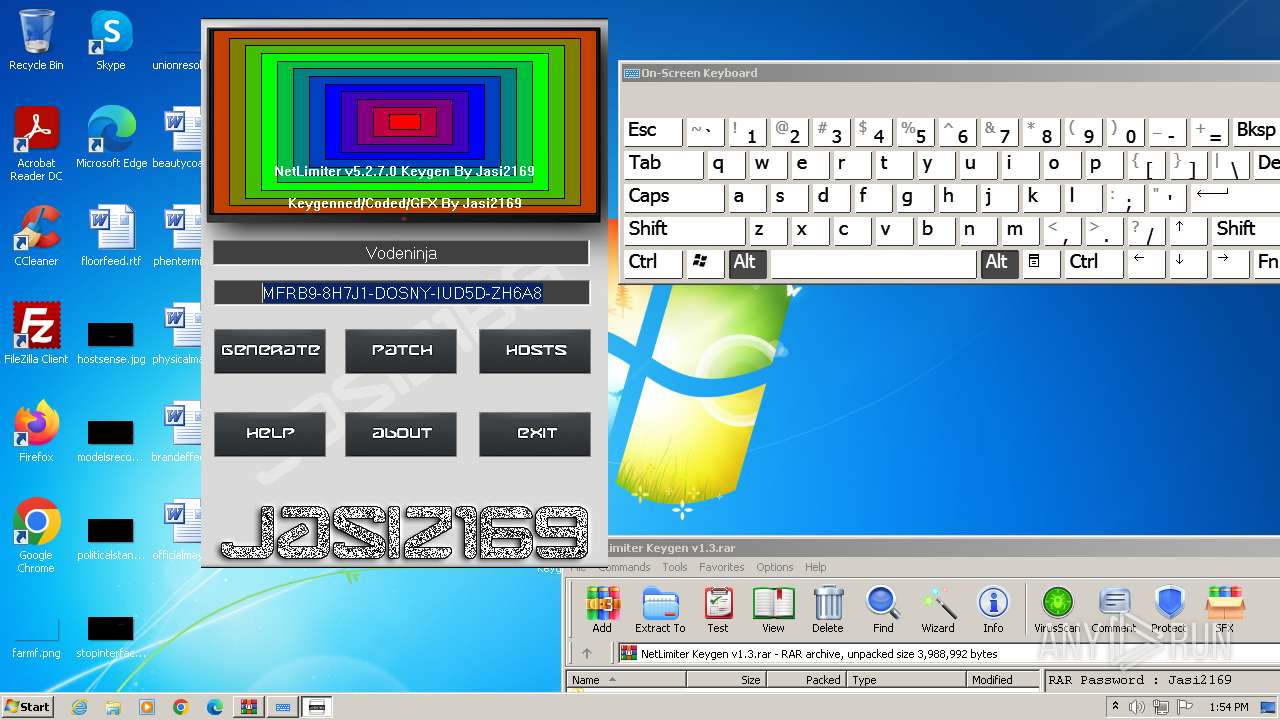The height and width of the screenshot is (720, 1280).
Task: Open the Options menu in WinRAR
Action: point(774,567)
